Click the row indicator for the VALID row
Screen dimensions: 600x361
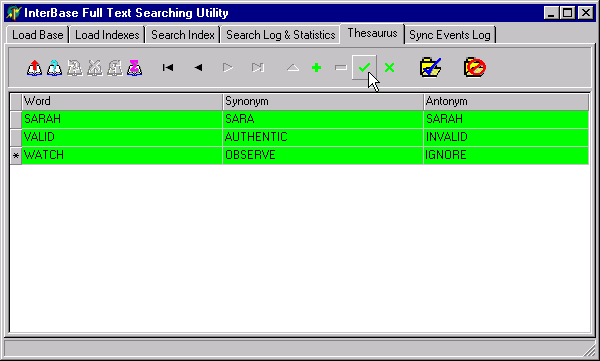(16, 137)
